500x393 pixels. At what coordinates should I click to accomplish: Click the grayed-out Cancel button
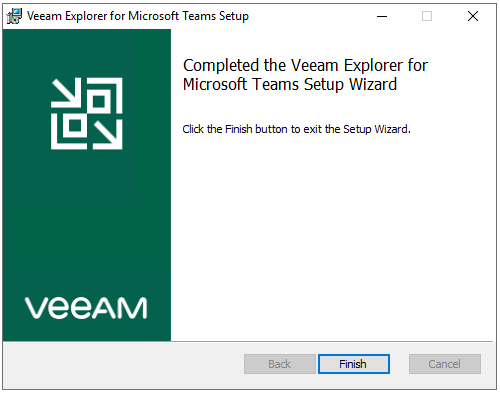445,364
